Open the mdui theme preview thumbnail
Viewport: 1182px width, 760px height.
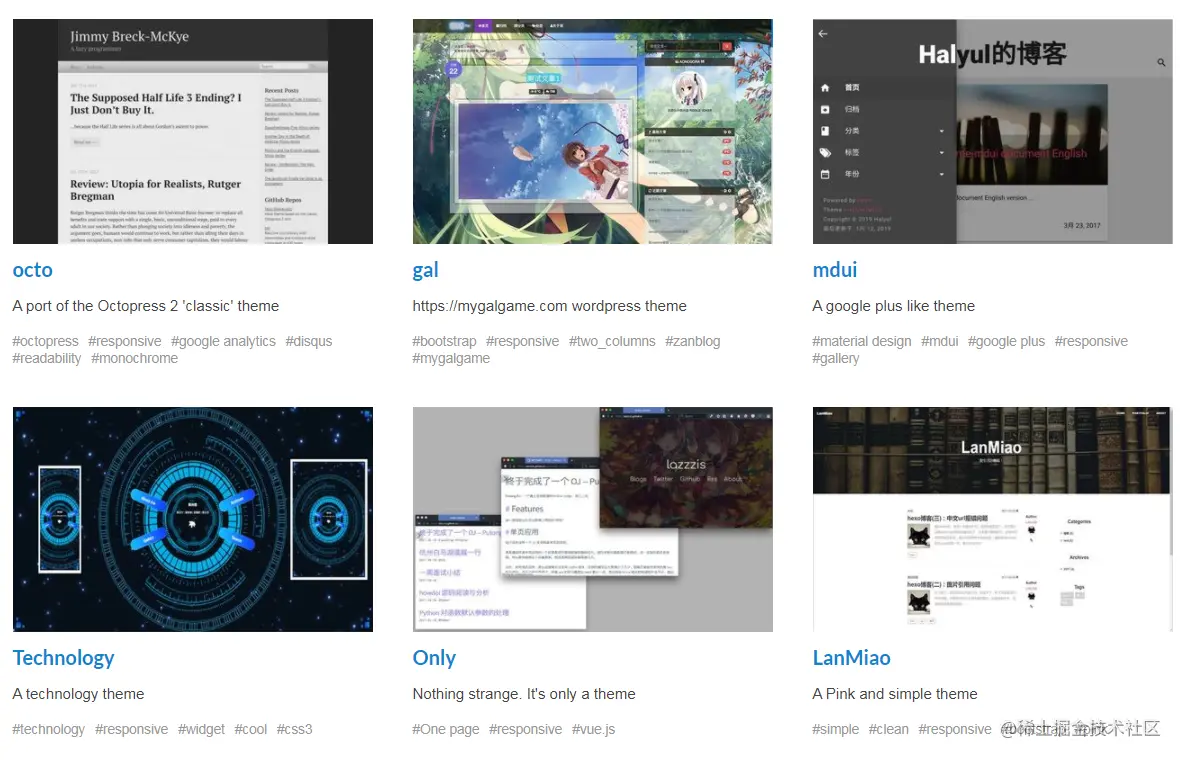[992, 131]
